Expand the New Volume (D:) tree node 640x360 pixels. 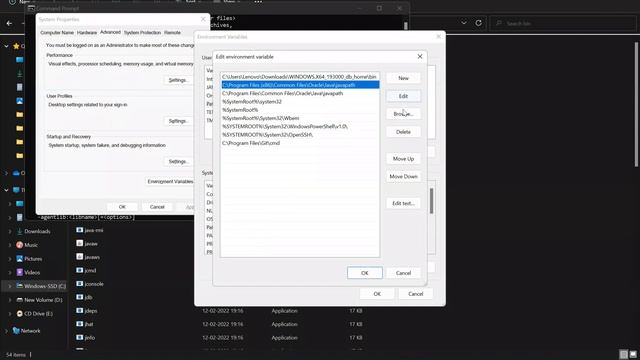tap(10, 300)
